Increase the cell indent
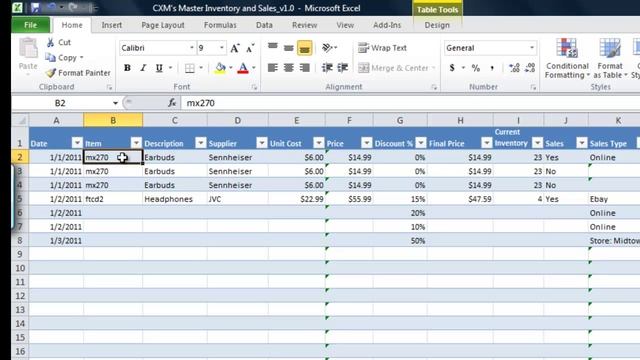640x360 pixels. click(x=343, y=68)
